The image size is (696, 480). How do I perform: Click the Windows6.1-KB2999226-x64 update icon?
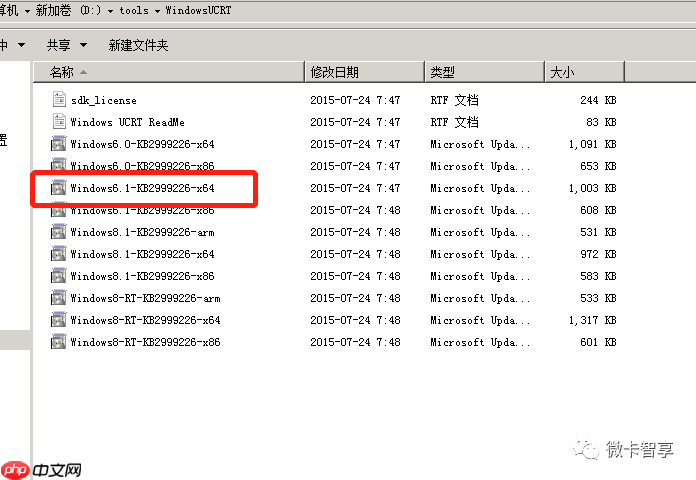58,188
